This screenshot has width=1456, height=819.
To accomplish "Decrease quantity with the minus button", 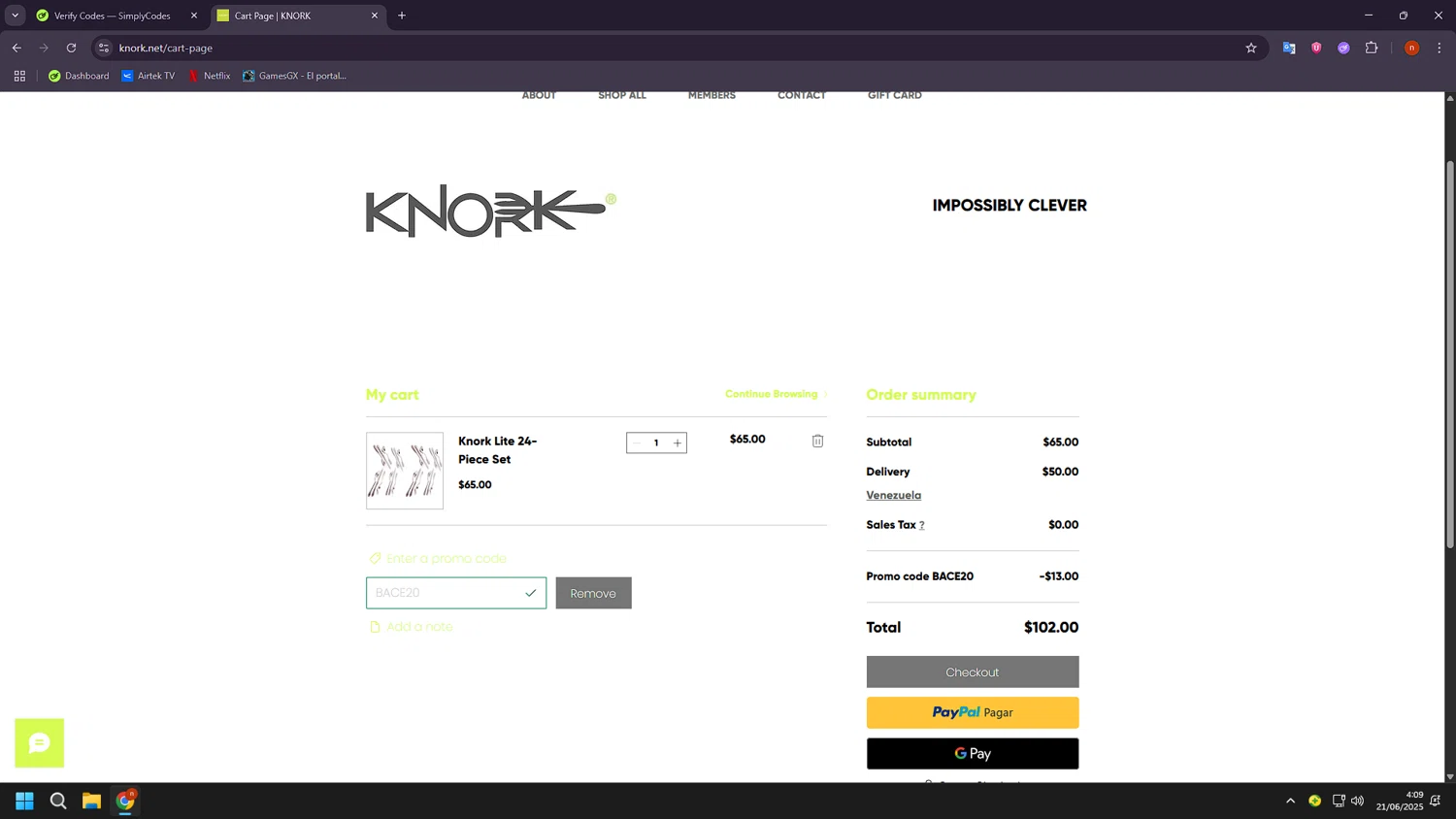I will coord(637,443).
